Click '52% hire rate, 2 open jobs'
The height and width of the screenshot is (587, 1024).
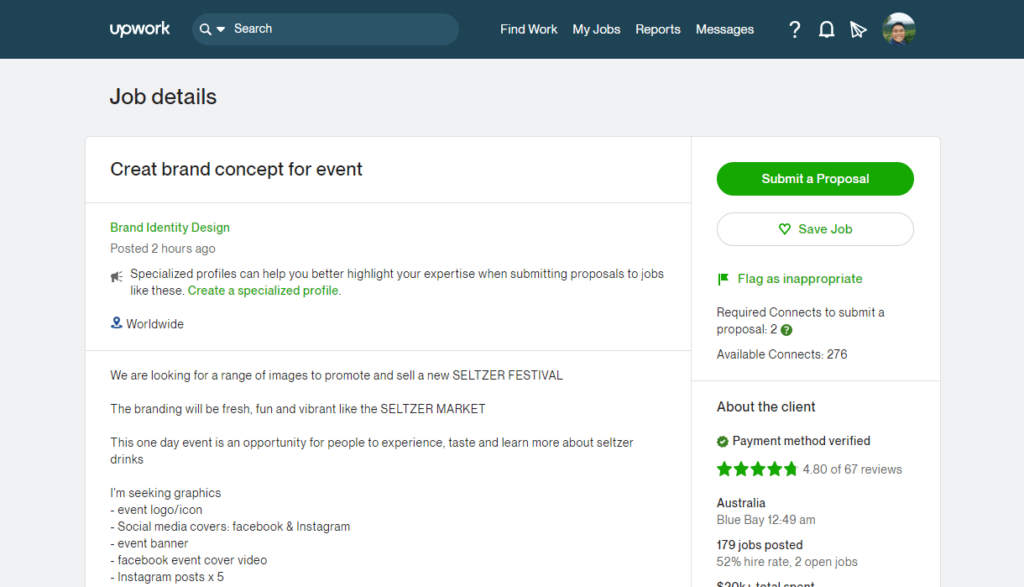(787, 562)
